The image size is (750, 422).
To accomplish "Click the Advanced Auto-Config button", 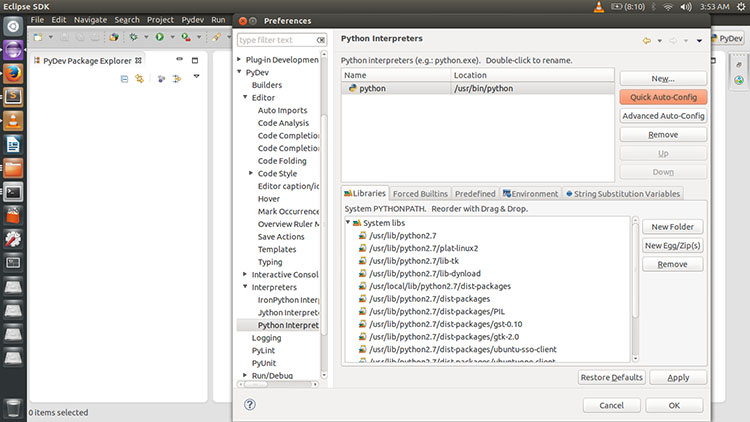I will (x=663, y=116).
